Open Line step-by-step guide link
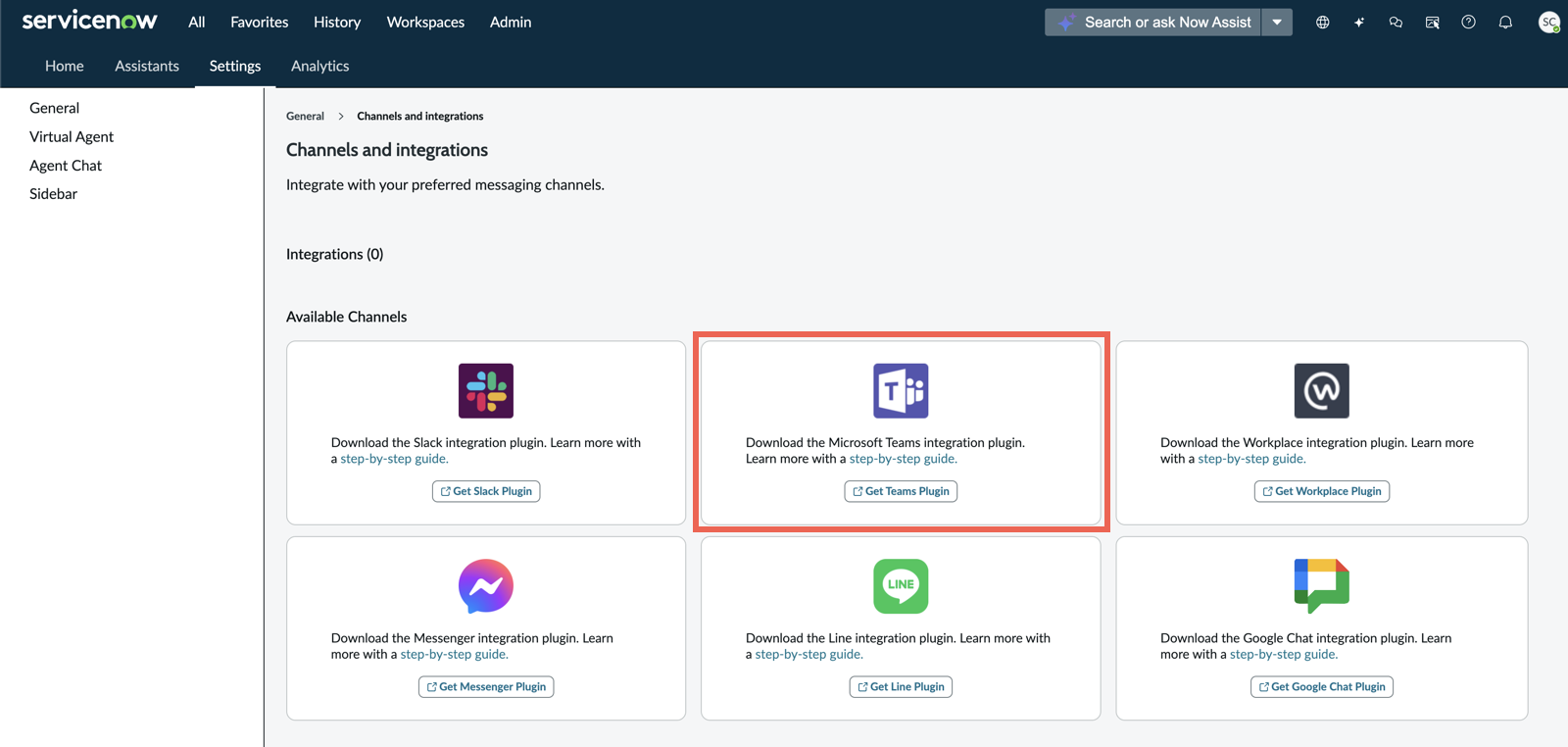 click(808, 654)
